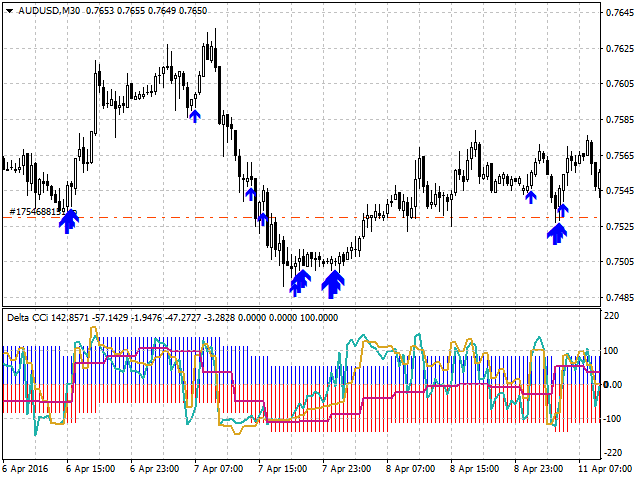The width and height of the screenshot is (640, 480).
Task: Select the 6 Apr 2016 date label
Action: coord(24,468)
